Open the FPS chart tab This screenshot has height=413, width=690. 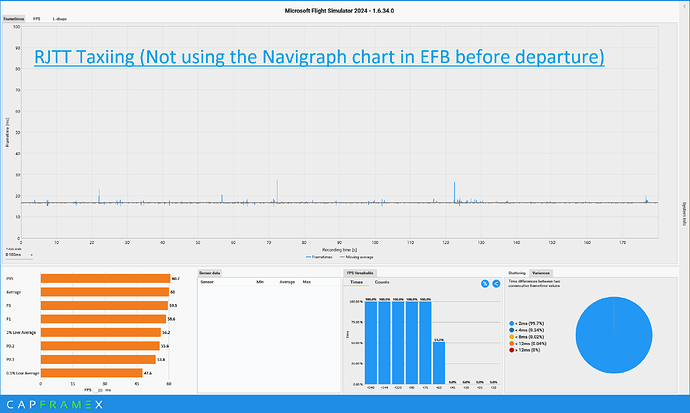tap(37, 19)
